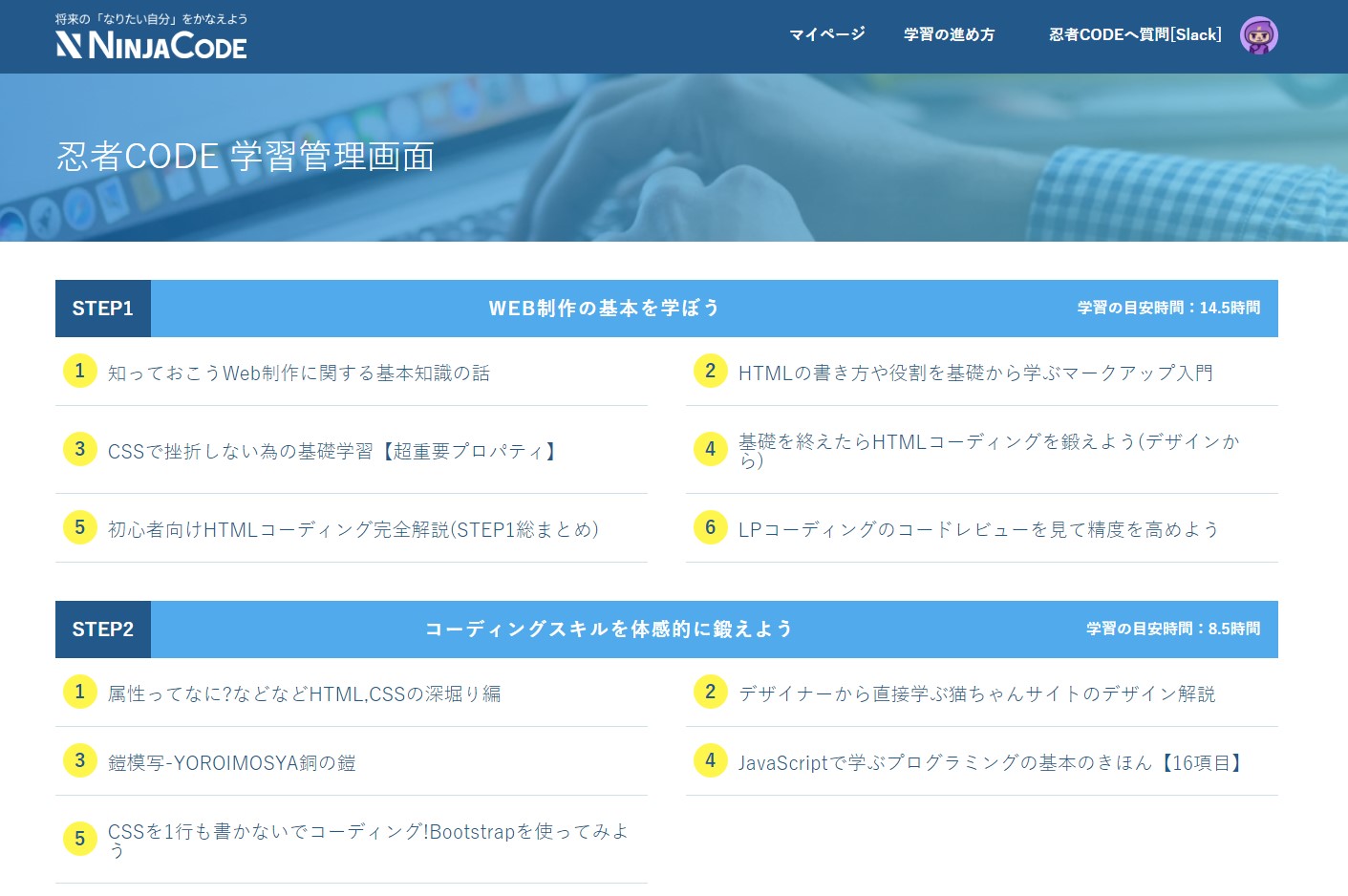Click number 3 badge beside 鎧模写-YOROIMOSYA

pos(80,760)
